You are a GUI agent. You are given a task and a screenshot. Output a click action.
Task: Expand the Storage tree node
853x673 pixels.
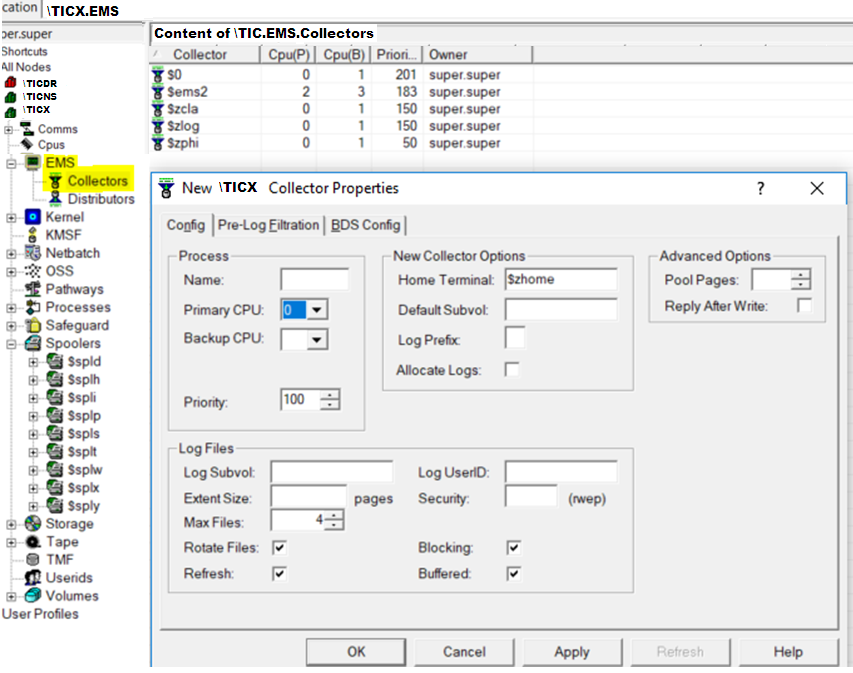coord(10,523)
